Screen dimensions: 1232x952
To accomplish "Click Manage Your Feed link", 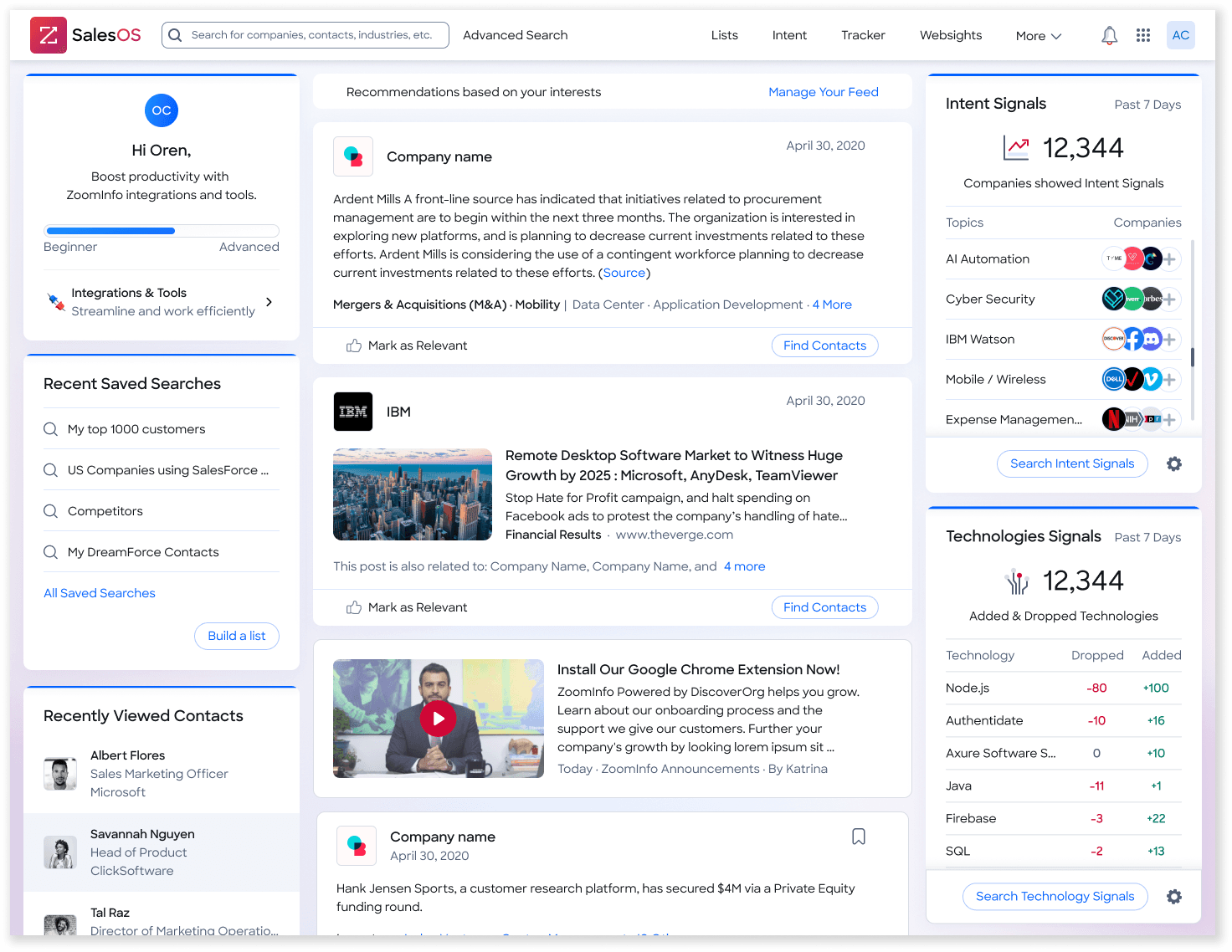I will (x=824, y=92).
